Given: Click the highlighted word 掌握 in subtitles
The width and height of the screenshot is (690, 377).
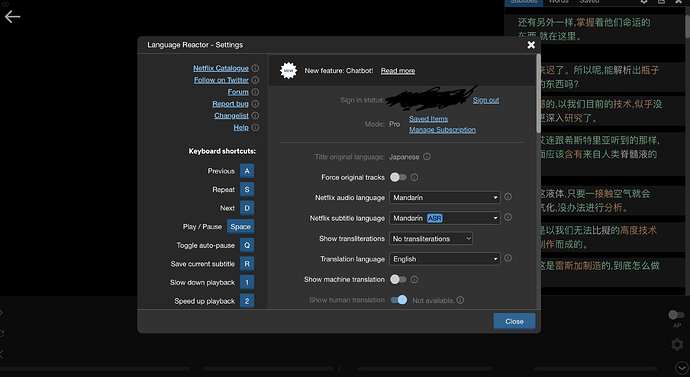Looking at the screenshot, I should pyautogui.click(x=586, y=22).
